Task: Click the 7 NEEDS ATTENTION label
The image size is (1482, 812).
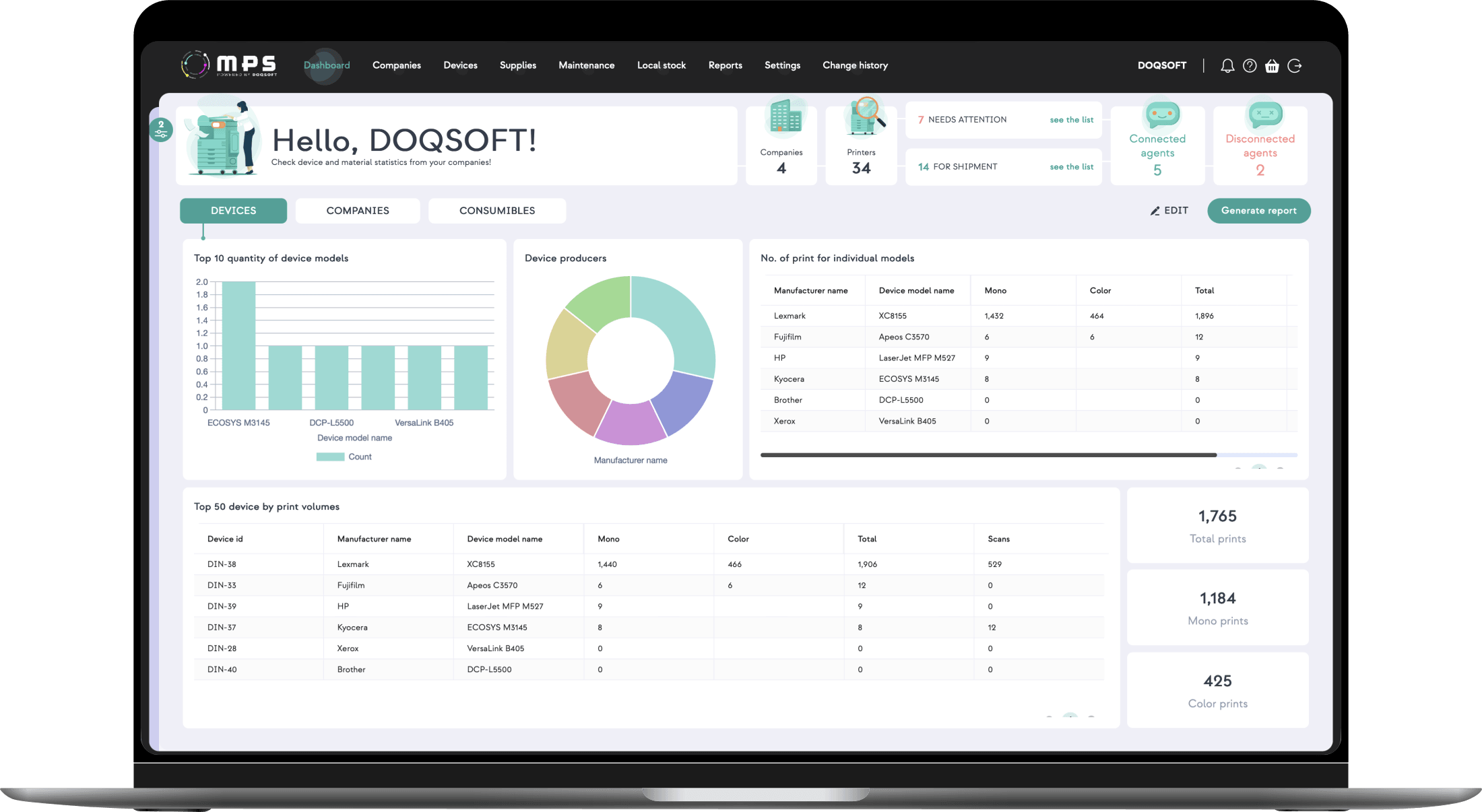Action: [962, 120]
